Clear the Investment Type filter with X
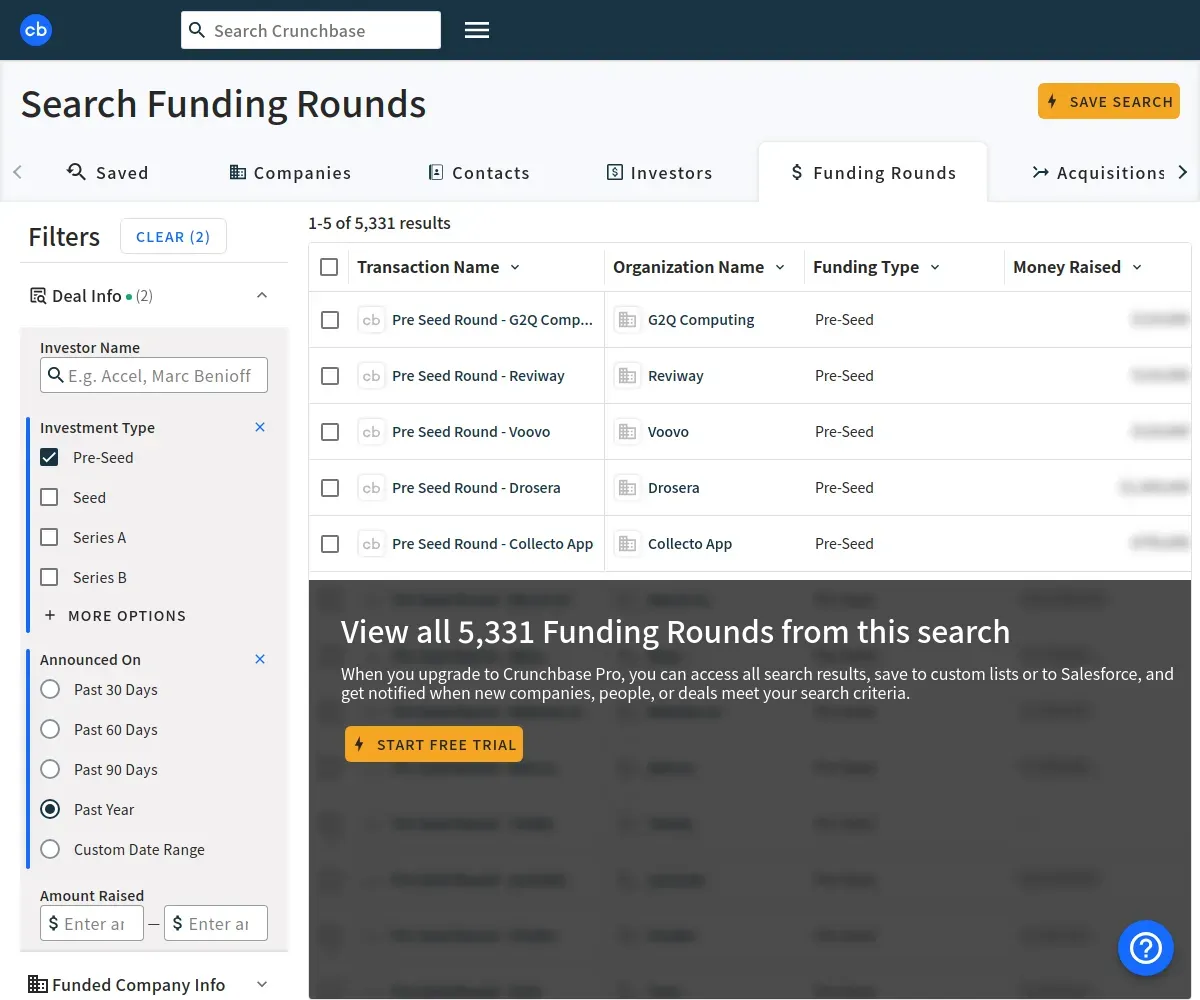 (x=260, y=427)
